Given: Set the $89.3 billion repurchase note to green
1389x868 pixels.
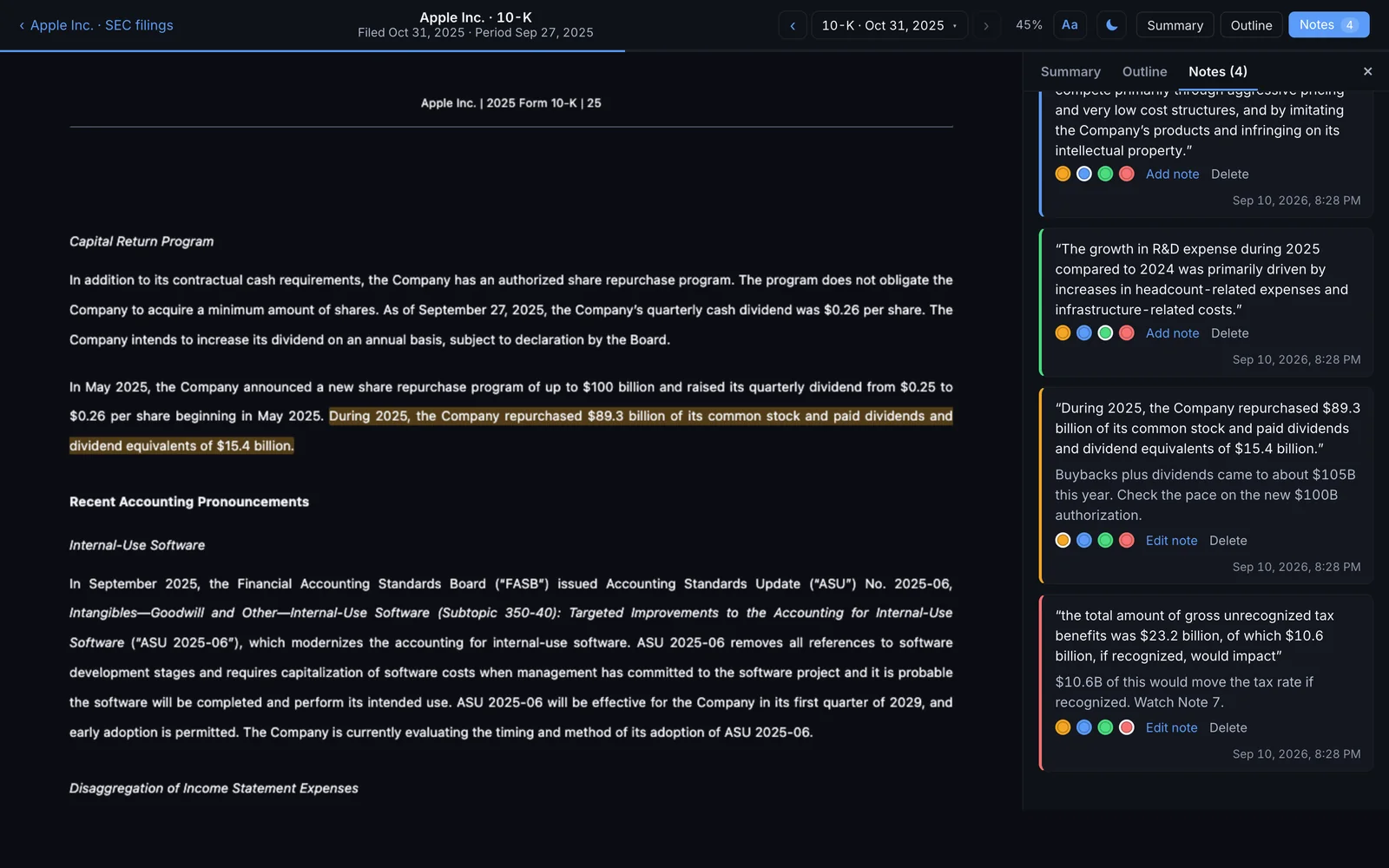Looking at the screenshot, I should tap(1105, 540).
